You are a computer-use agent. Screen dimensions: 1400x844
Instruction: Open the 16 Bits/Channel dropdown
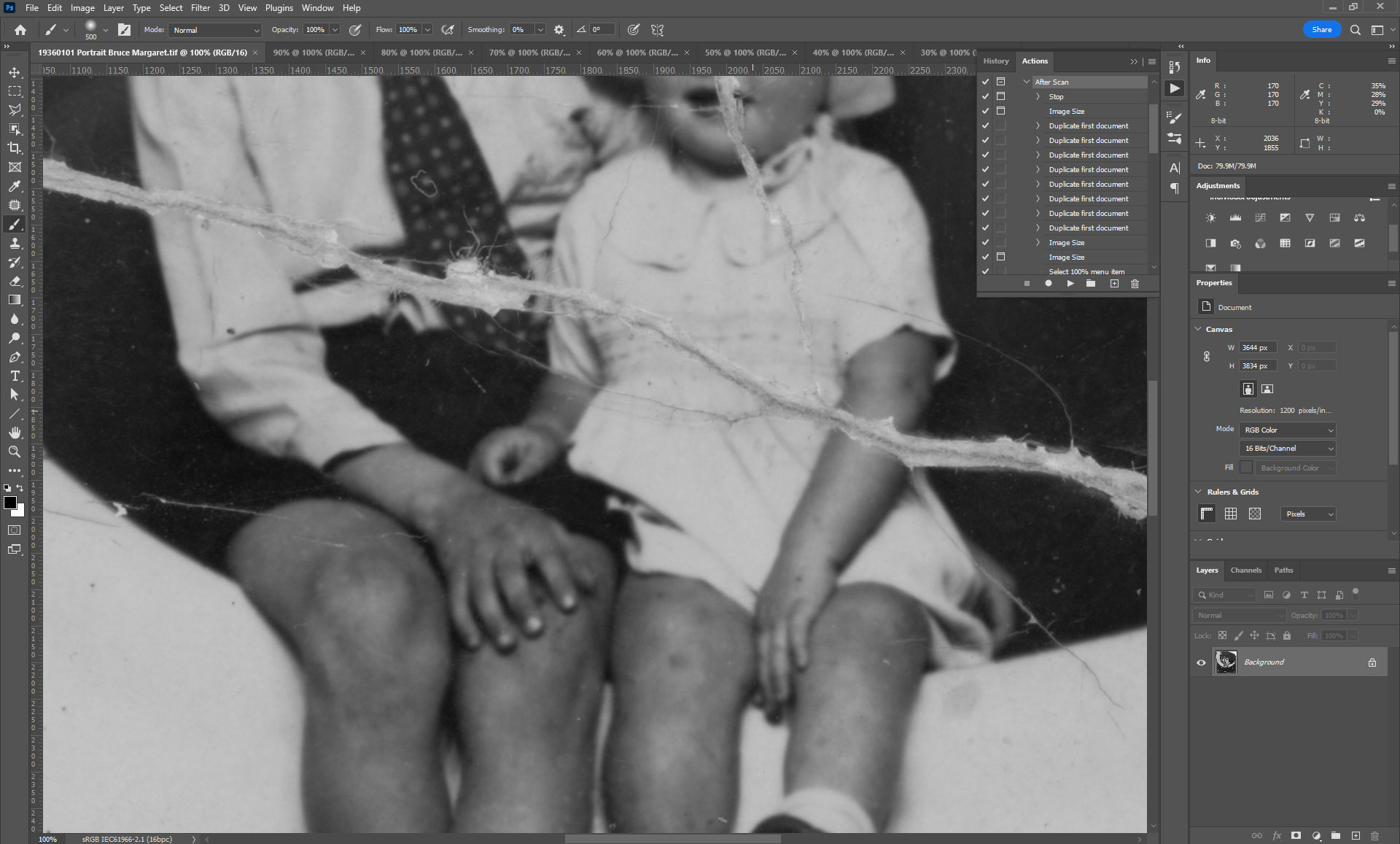[x=1287, y=449]
